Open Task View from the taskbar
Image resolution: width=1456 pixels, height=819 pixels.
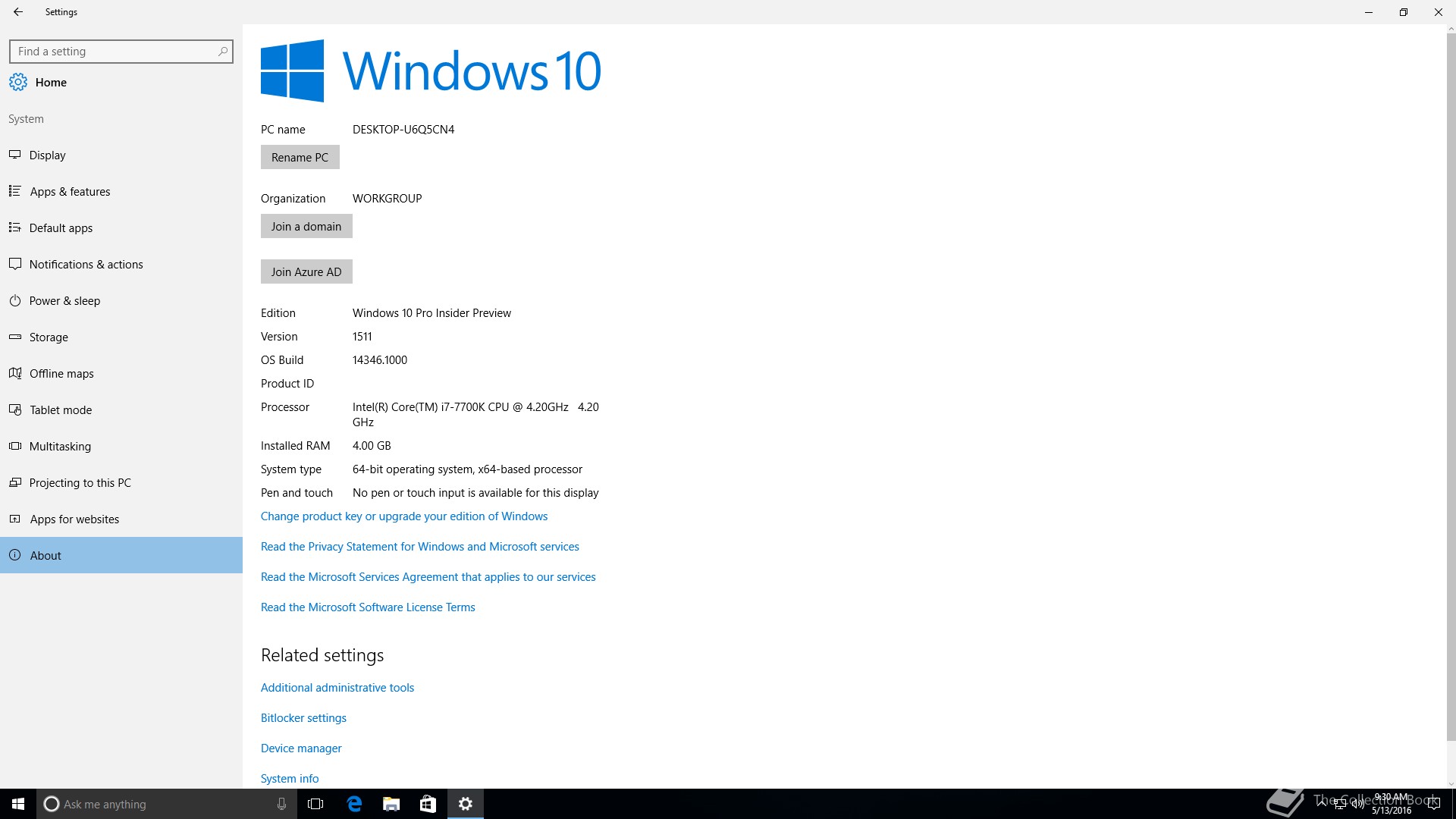(x=315, y=804)
